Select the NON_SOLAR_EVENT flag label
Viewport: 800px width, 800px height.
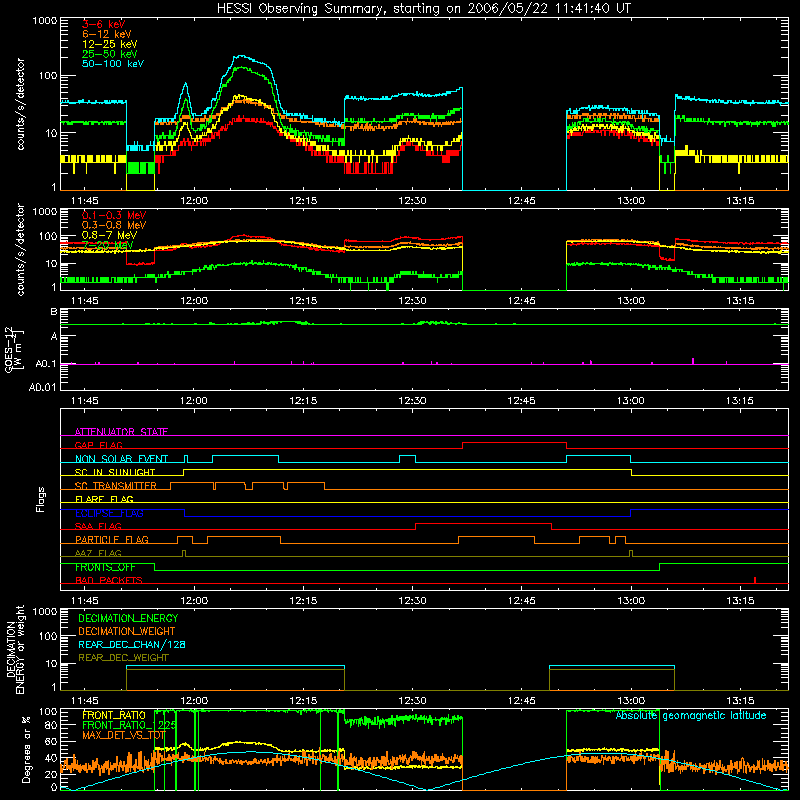pyautogui.click(x=121, y=459)
